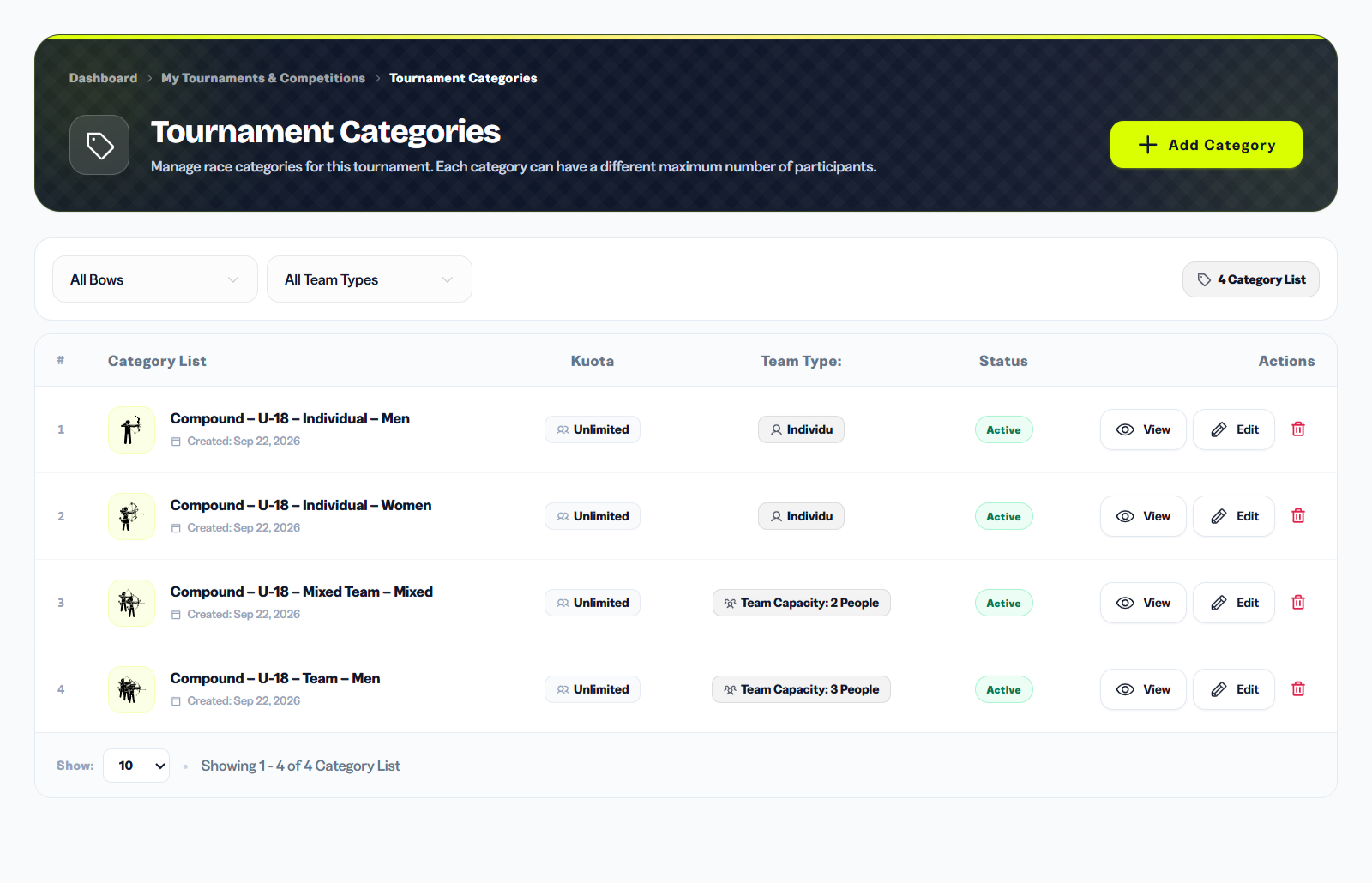
Task: Click Compound – U-18 – Individual – Women title
Action: (x=301, y=505)
